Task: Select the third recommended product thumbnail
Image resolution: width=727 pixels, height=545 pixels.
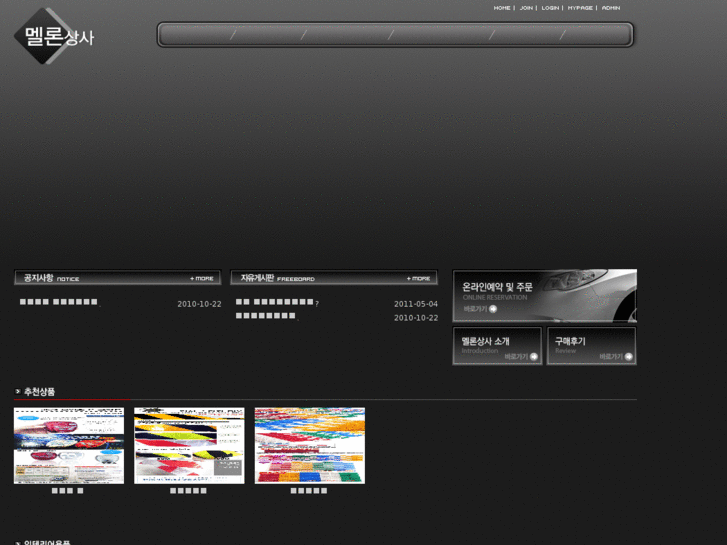Action: pos(309,446)
